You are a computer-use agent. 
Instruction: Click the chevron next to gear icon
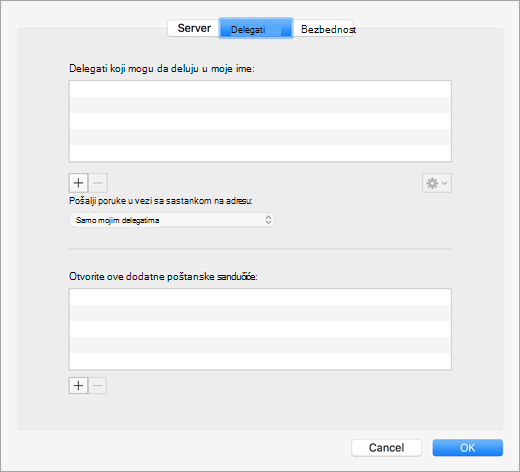coord(445,183)
